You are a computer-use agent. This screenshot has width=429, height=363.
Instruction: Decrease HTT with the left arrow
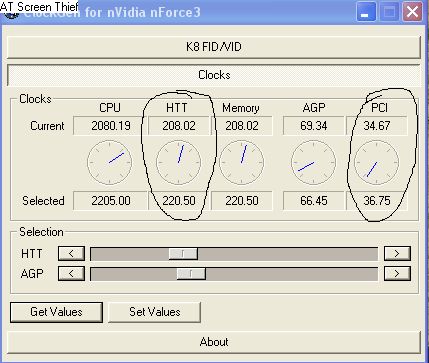coord(71,254)
